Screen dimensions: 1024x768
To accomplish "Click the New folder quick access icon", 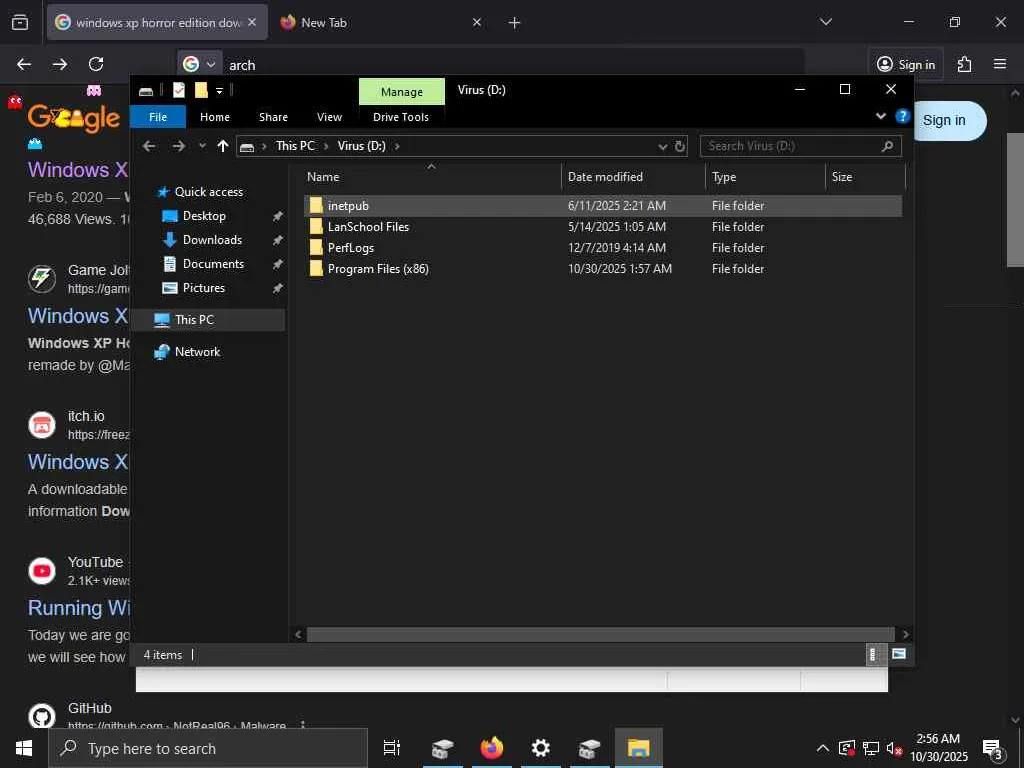I will click(201, 90).
